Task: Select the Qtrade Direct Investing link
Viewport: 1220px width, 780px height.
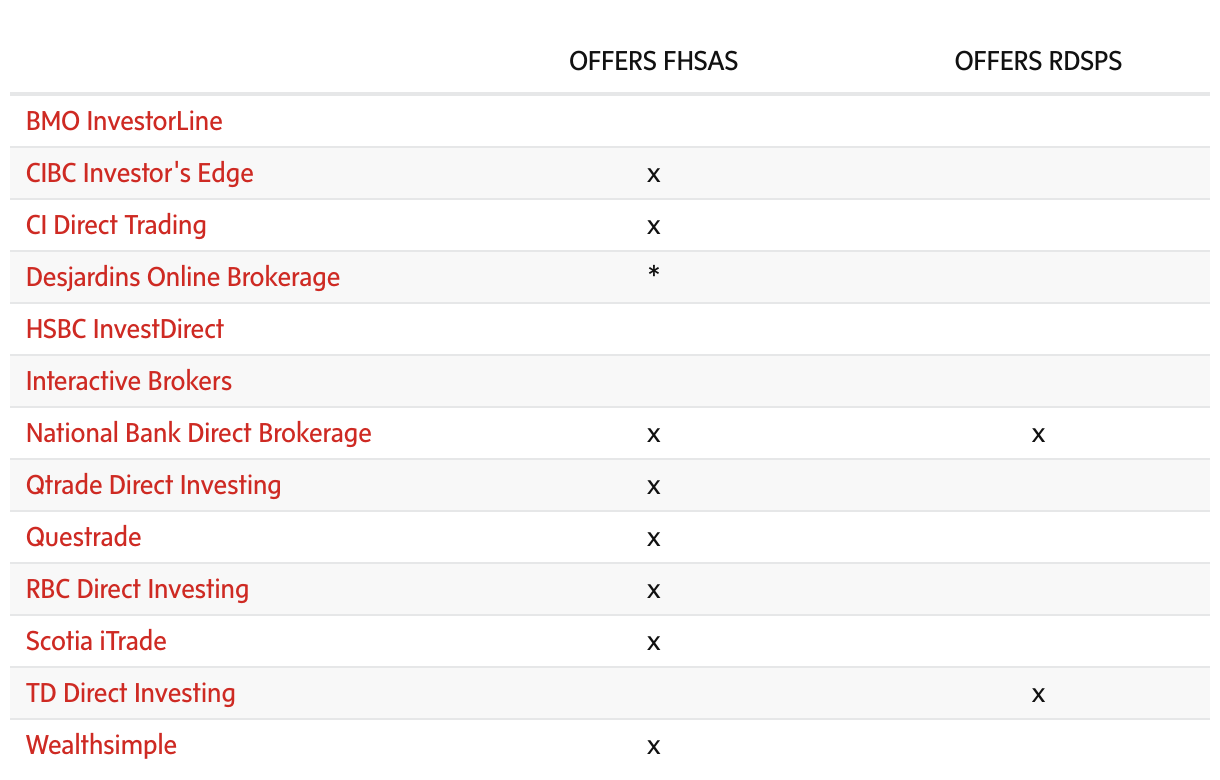Action: pos(153,485)
